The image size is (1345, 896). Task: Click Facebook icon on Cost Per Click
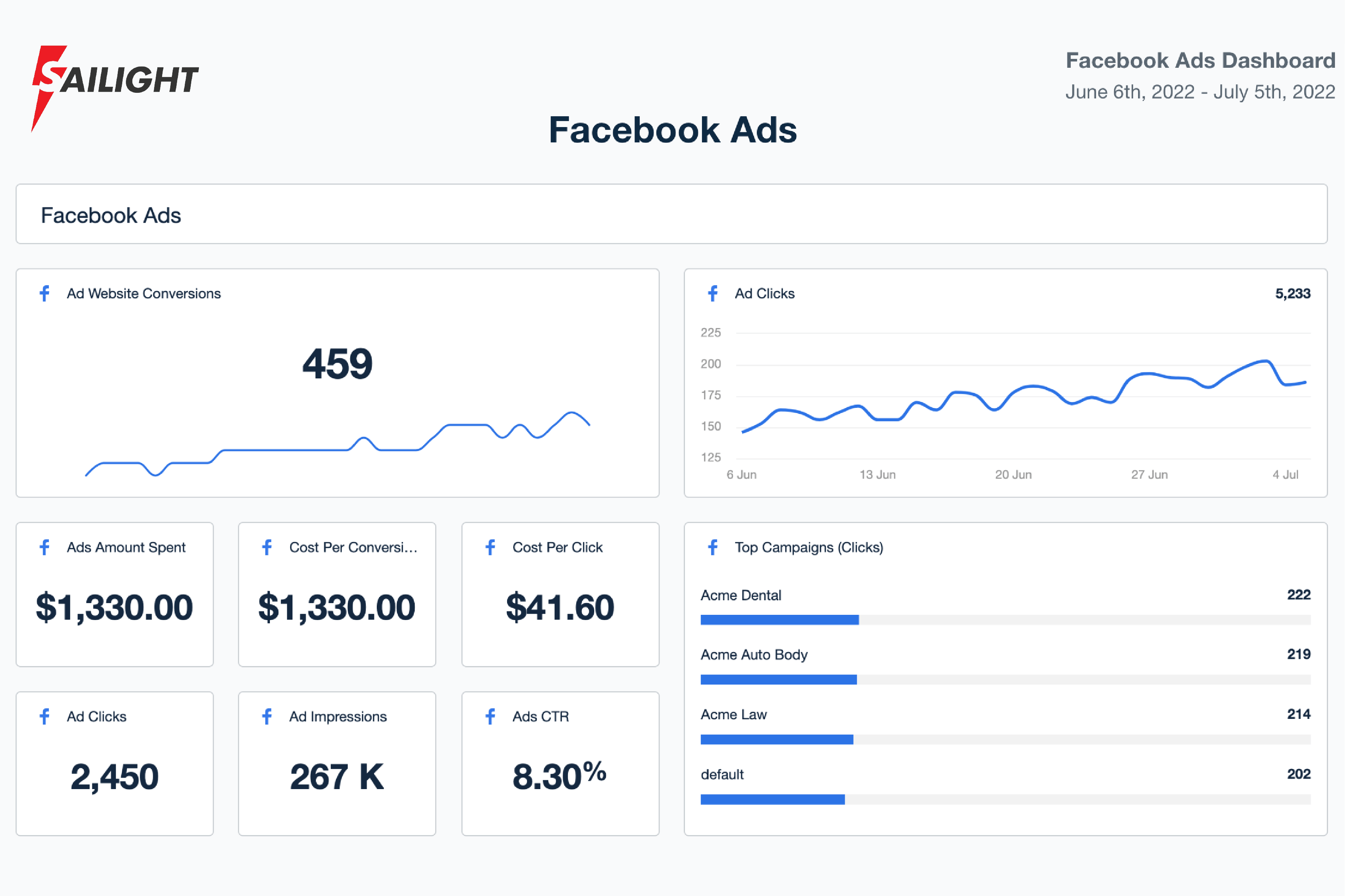(490, 547)
